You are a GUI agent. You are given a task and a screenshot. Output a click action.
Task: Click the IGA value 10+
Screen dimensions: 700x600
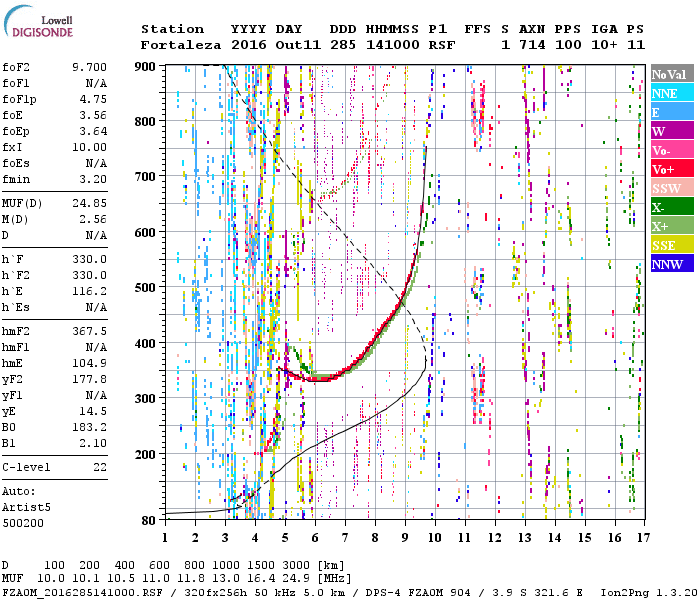(604, 45)
